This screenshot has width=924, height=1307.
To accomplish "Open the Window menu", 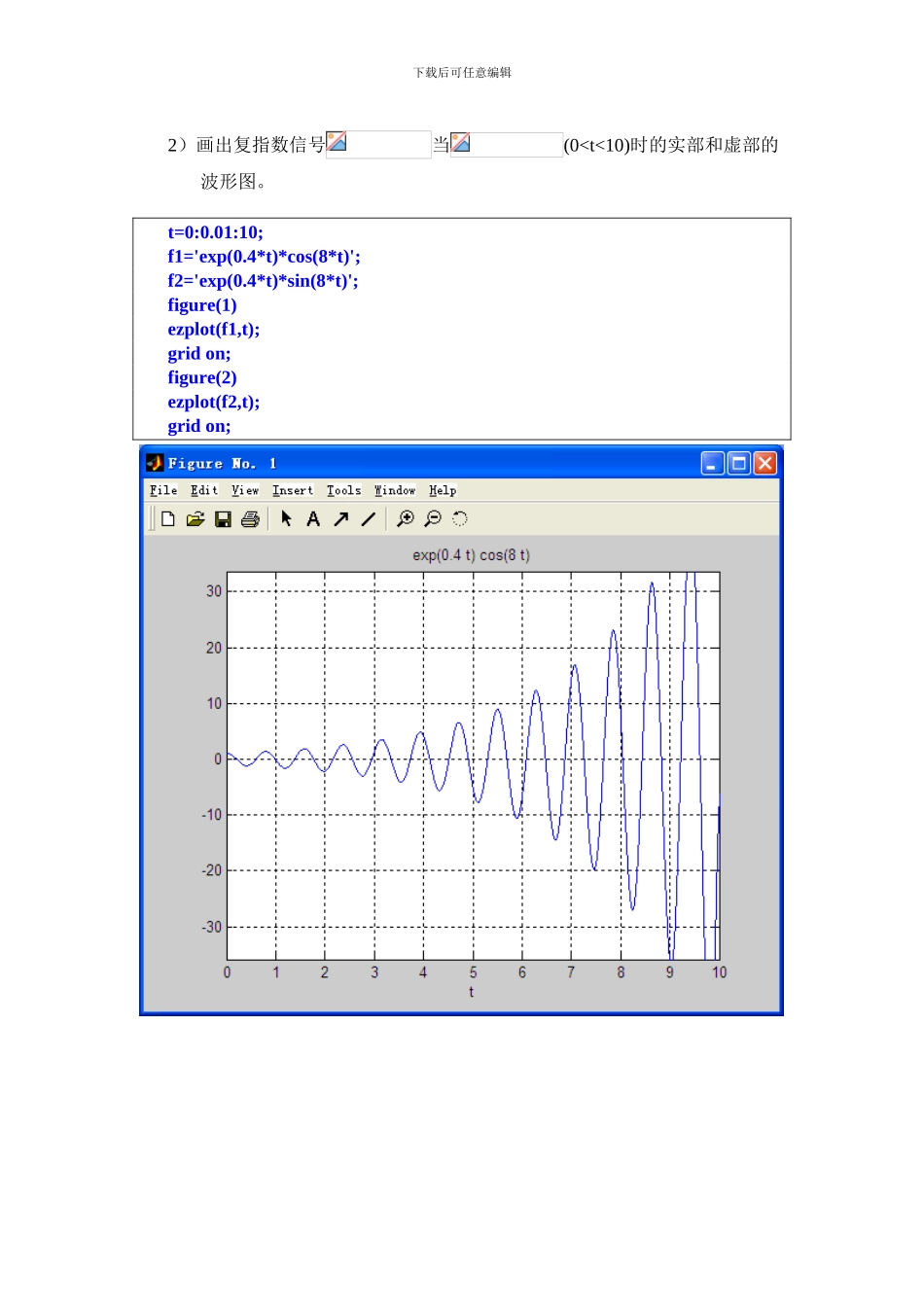I will point(395,490).
